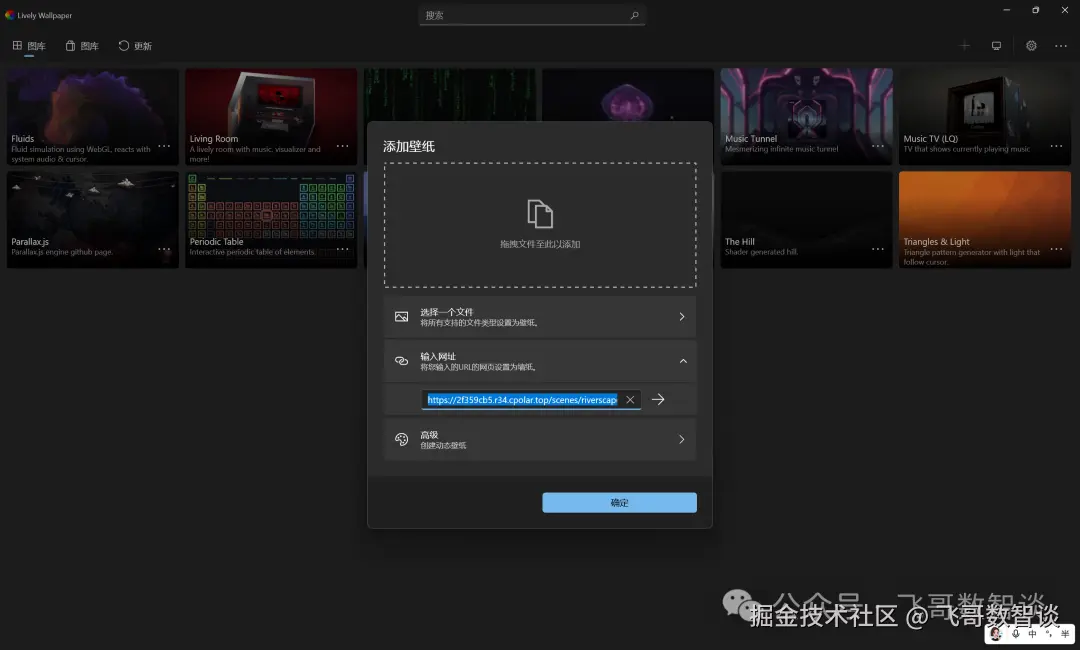This screenshot has height=650, width=1080.
Task: Open Triangles & Light more options dots
Action: [1056, 249]
